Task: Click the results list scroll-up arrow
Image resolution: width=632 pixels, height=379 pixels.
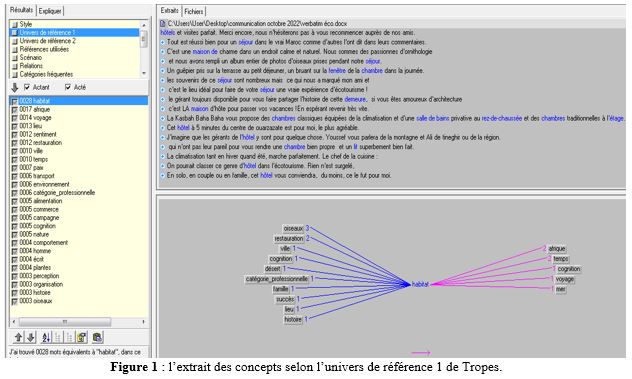Action: coord(144,25)
